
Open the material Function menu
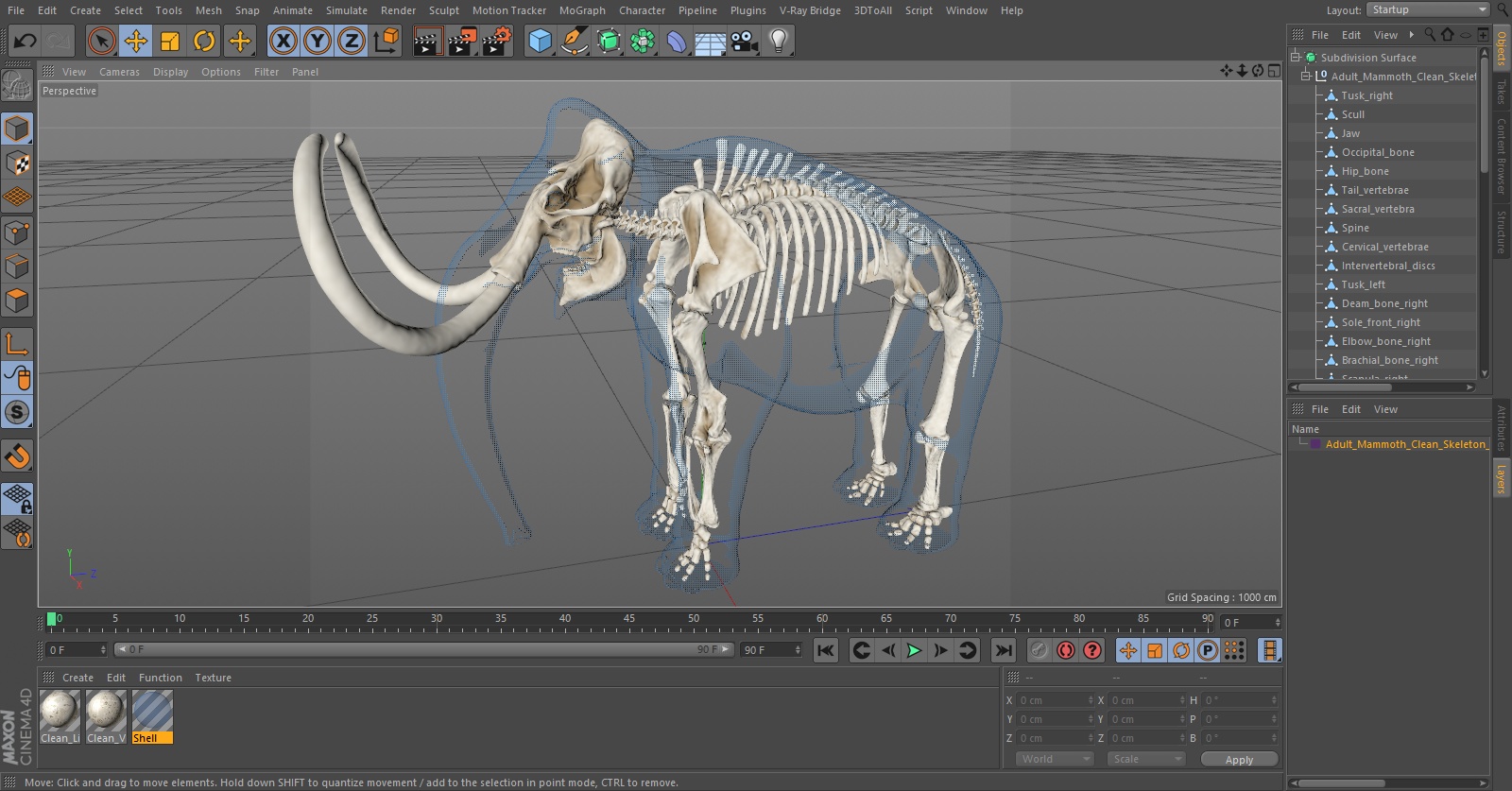point(160,678)
